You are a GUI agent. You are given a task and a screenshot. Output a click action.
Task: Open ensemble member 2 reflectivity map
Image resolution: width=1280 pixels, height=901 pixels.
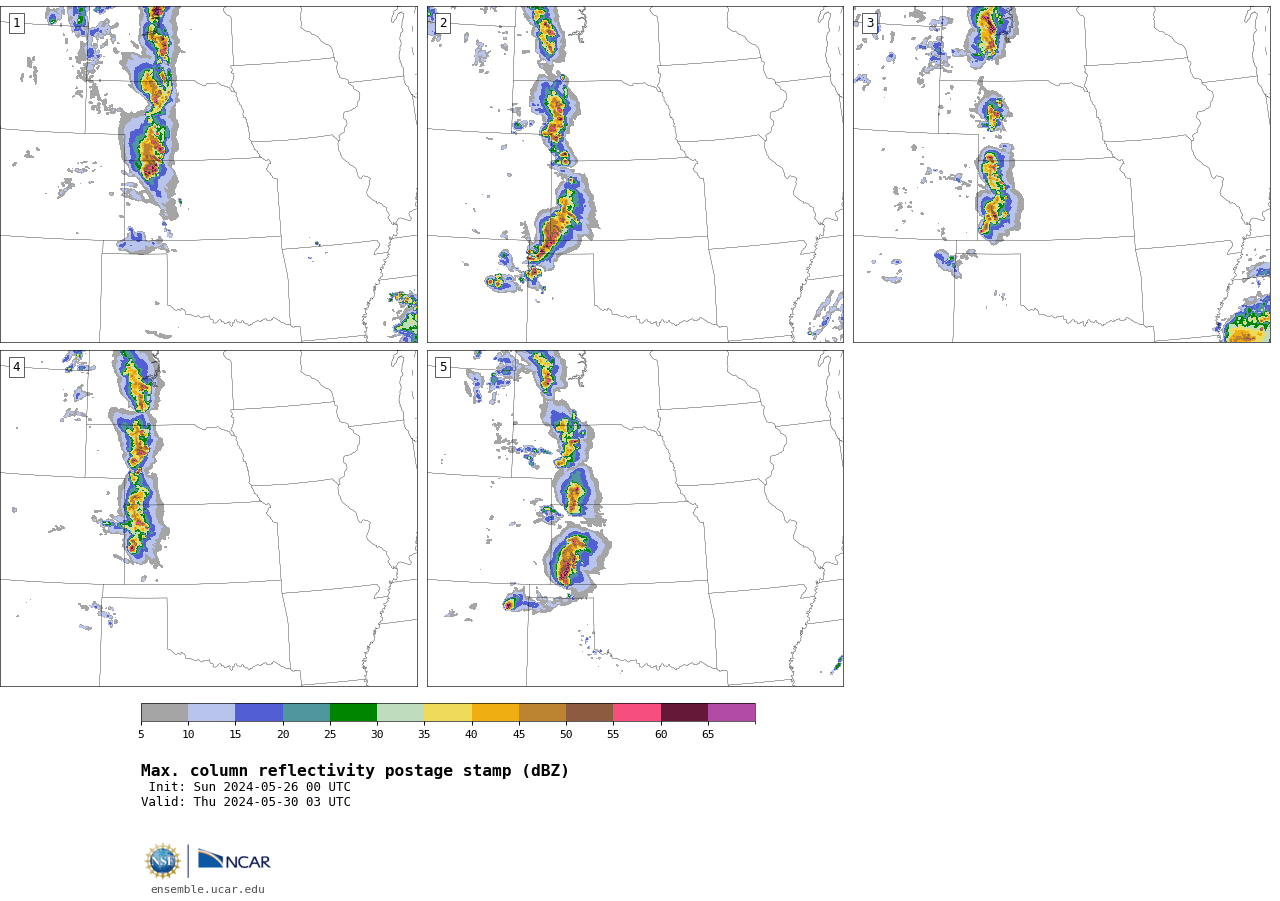(x=635, y=175)
